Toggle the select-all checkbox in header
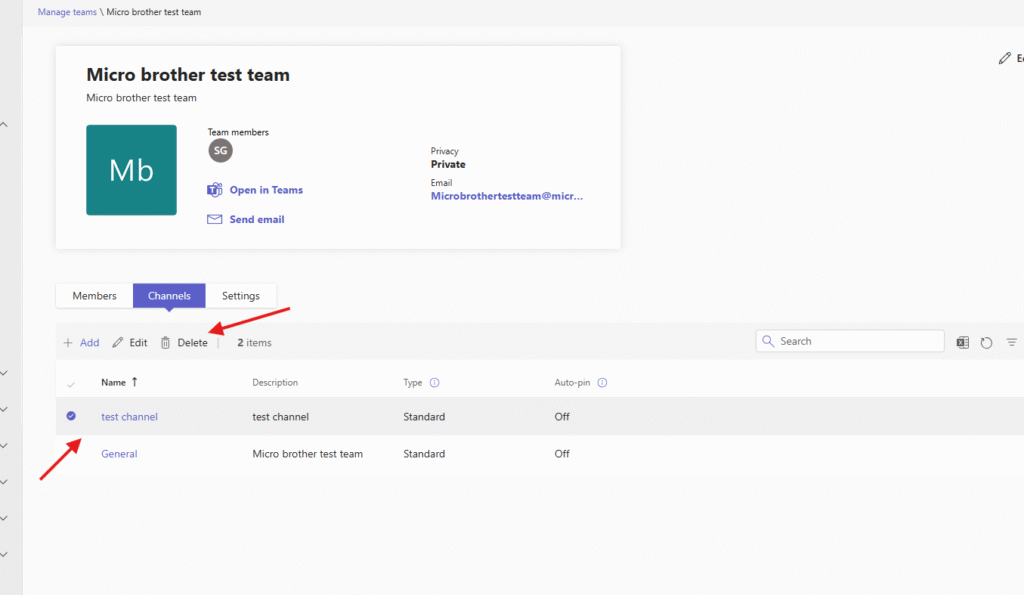Screen dimensions: 1024x595 click(x=71, y=383)
